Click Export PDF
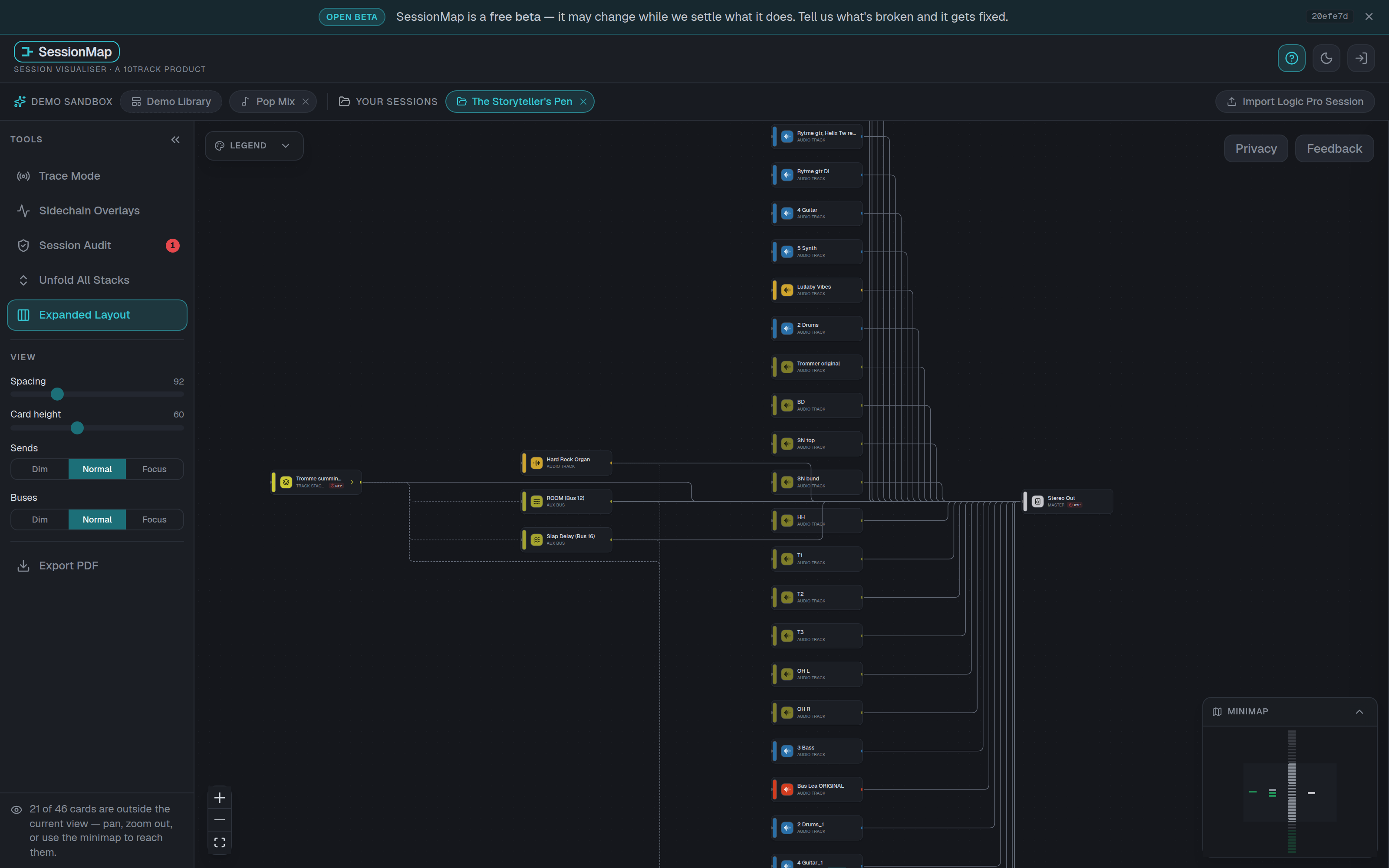This screenshot has width=1389, height=868. tap(97, 566)
